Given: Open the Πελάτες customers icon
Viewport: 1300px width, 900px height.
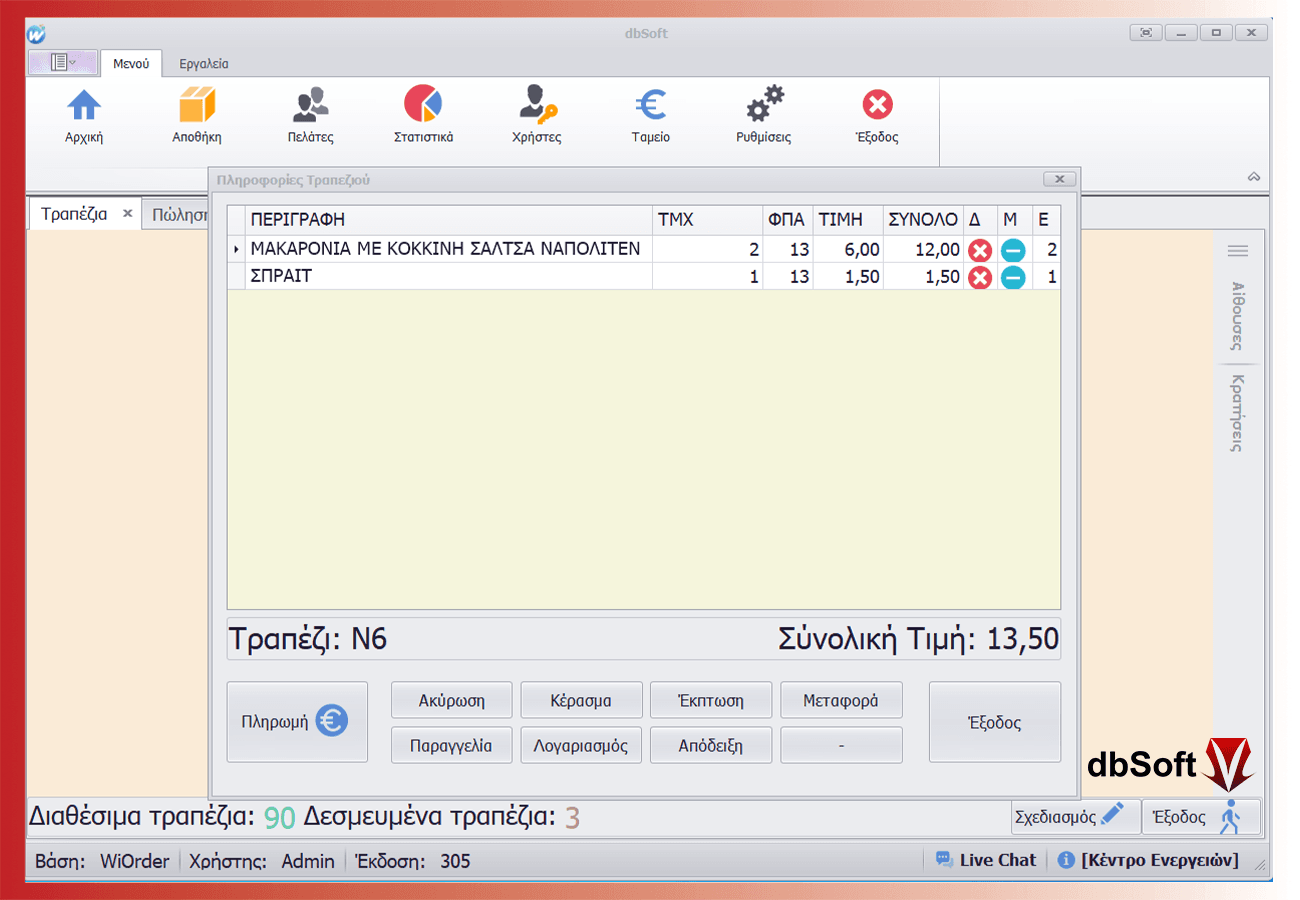Looking at the screenshot, I should (310, 106).
